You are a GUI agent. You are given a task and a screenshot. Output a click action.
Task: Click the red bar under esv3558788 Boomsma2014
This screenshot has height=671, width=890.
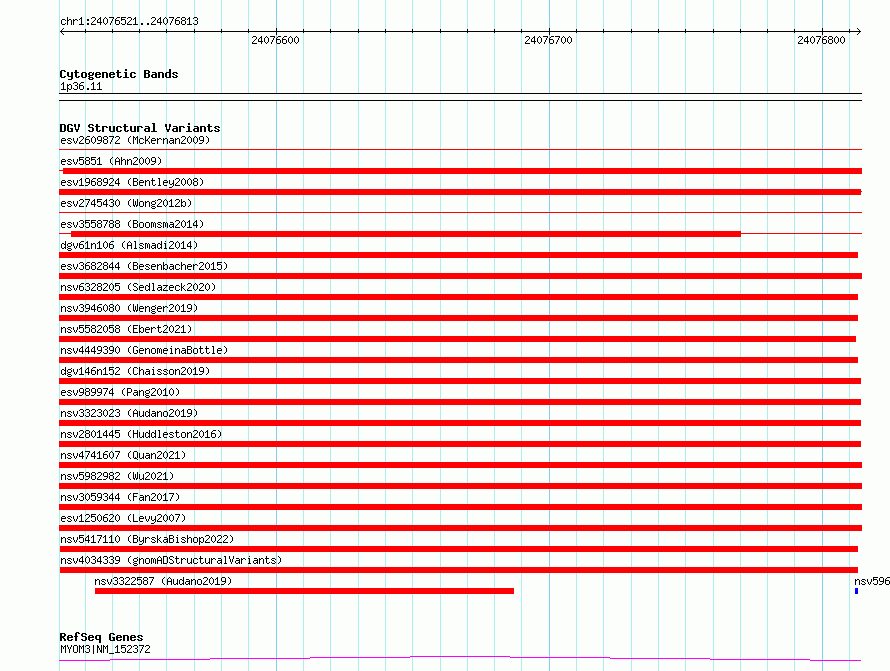406,234
